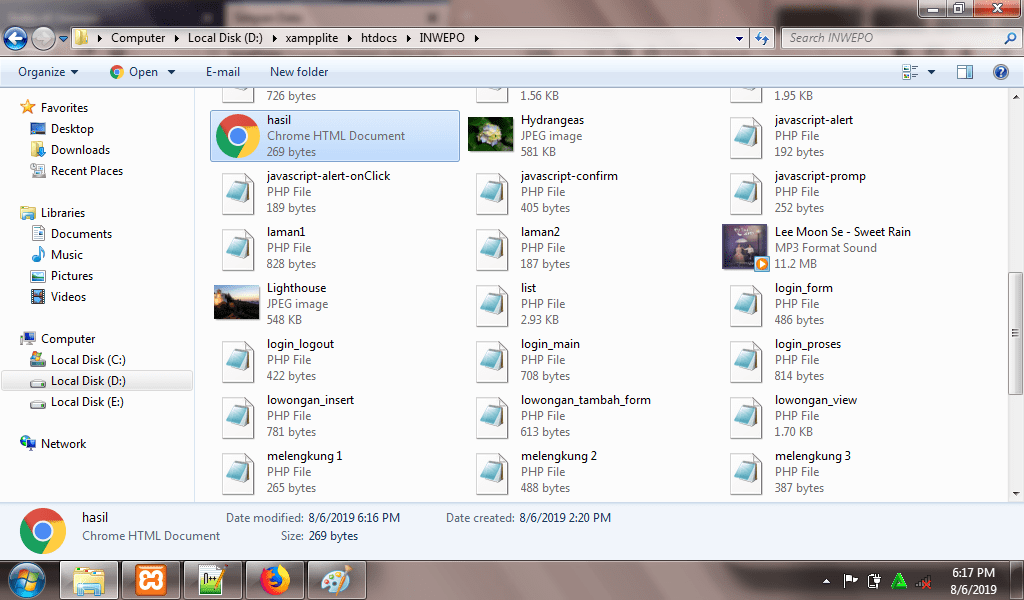Open the Pictures library

(72, 276)
